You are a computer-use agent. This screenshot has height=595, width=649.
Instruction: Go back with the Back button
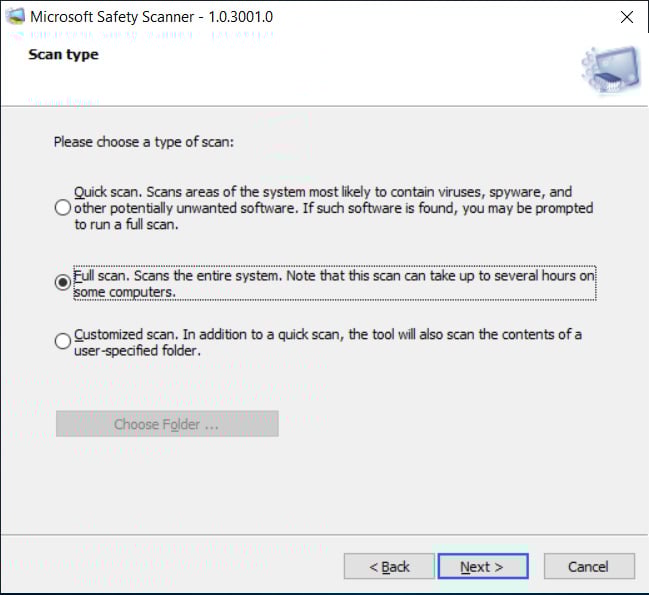pos(389,566)
